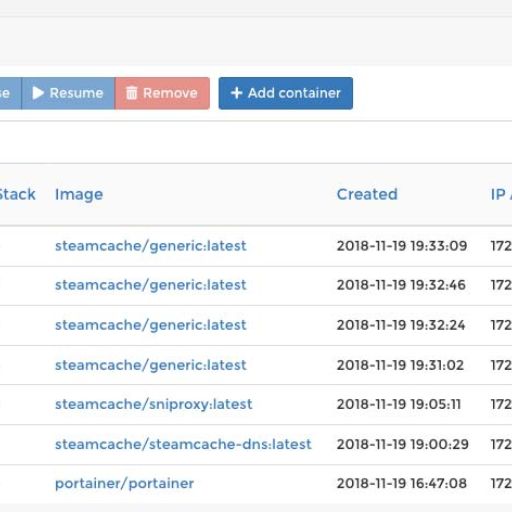The image size is (512, 512).
Task: Open steamcache/generic:latest created at 19:31:02
Action: click(151, 365)
